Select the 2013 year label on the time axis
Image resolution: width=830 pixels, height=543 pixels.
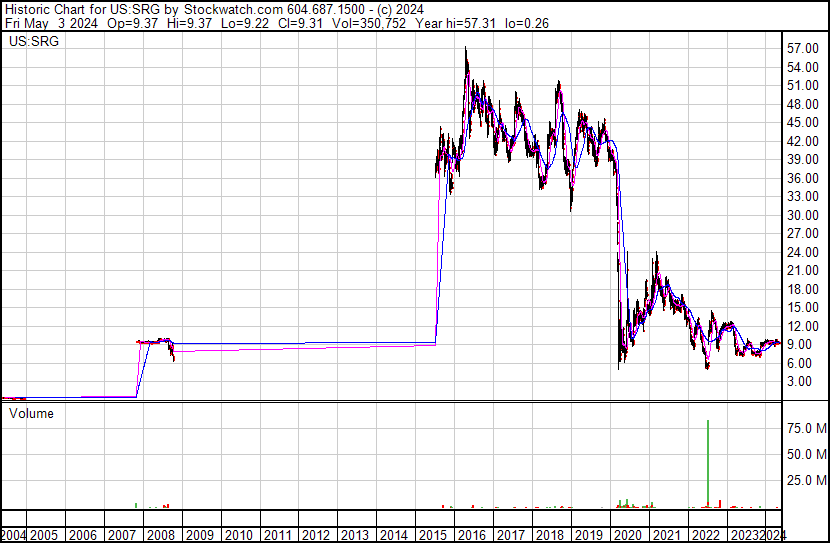point(355,535)
